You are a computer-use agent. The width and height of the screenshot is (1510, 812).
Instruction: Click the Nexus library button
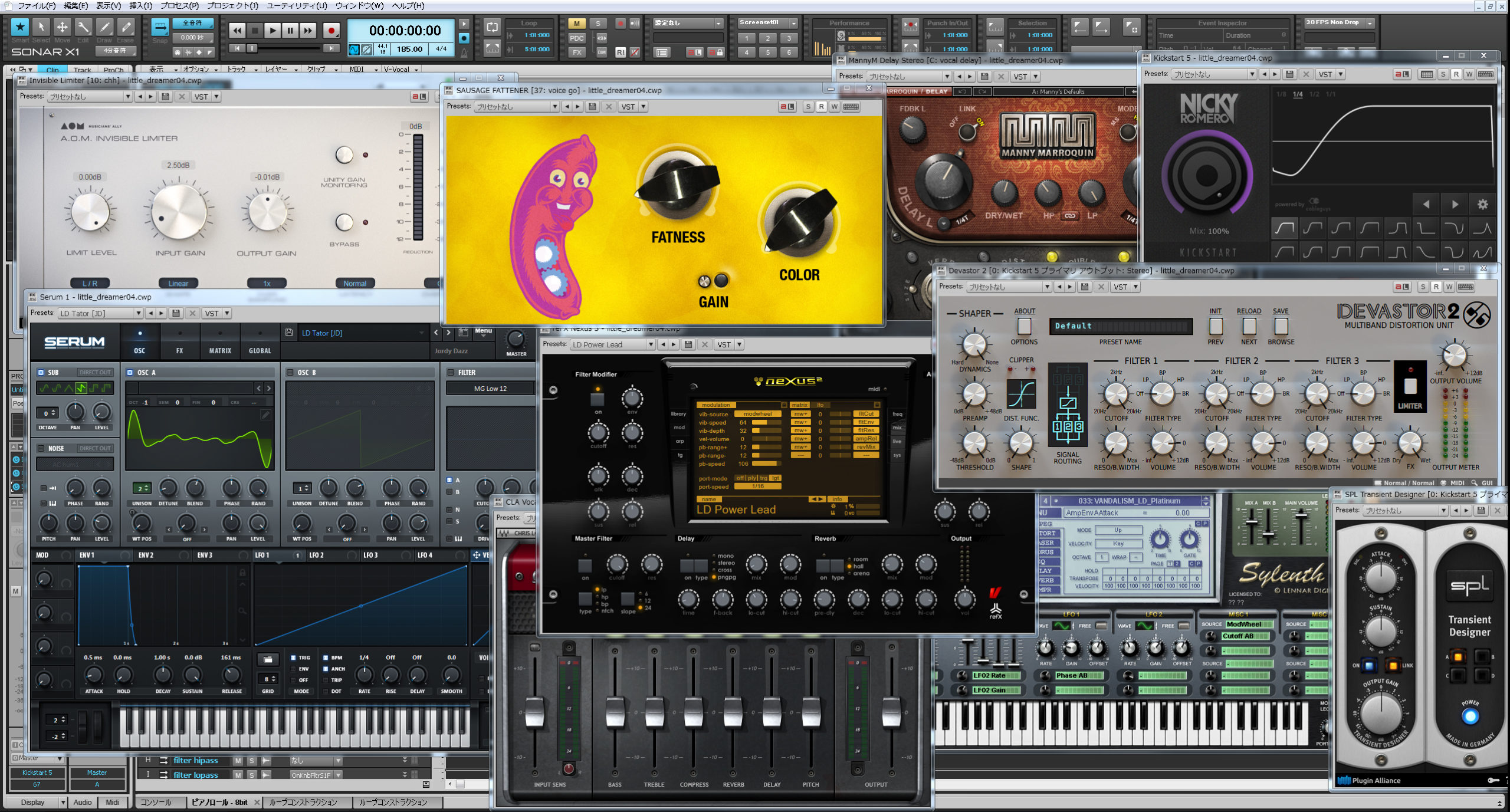tap(678, 414)
